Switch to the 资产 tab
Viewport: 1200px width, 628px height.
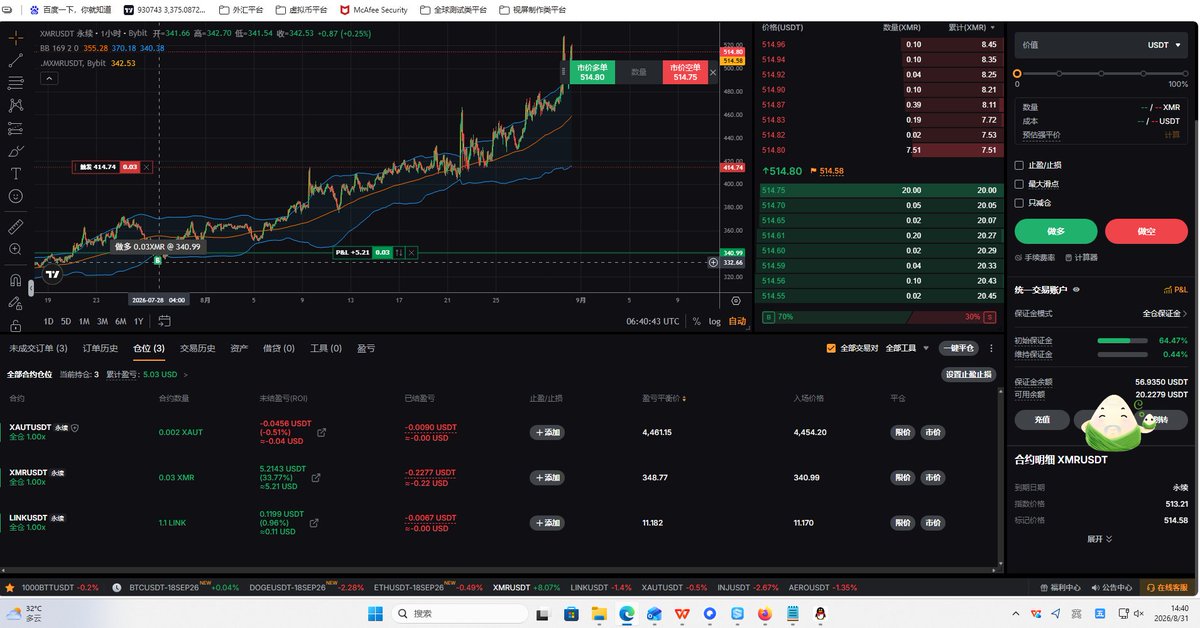[x=239, y=348]
